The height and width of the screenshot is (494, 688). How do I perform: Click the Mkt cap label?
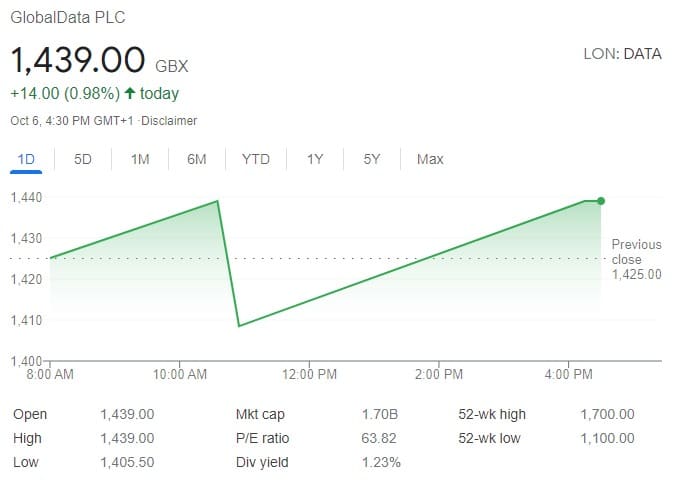click(x=260, y=414)
